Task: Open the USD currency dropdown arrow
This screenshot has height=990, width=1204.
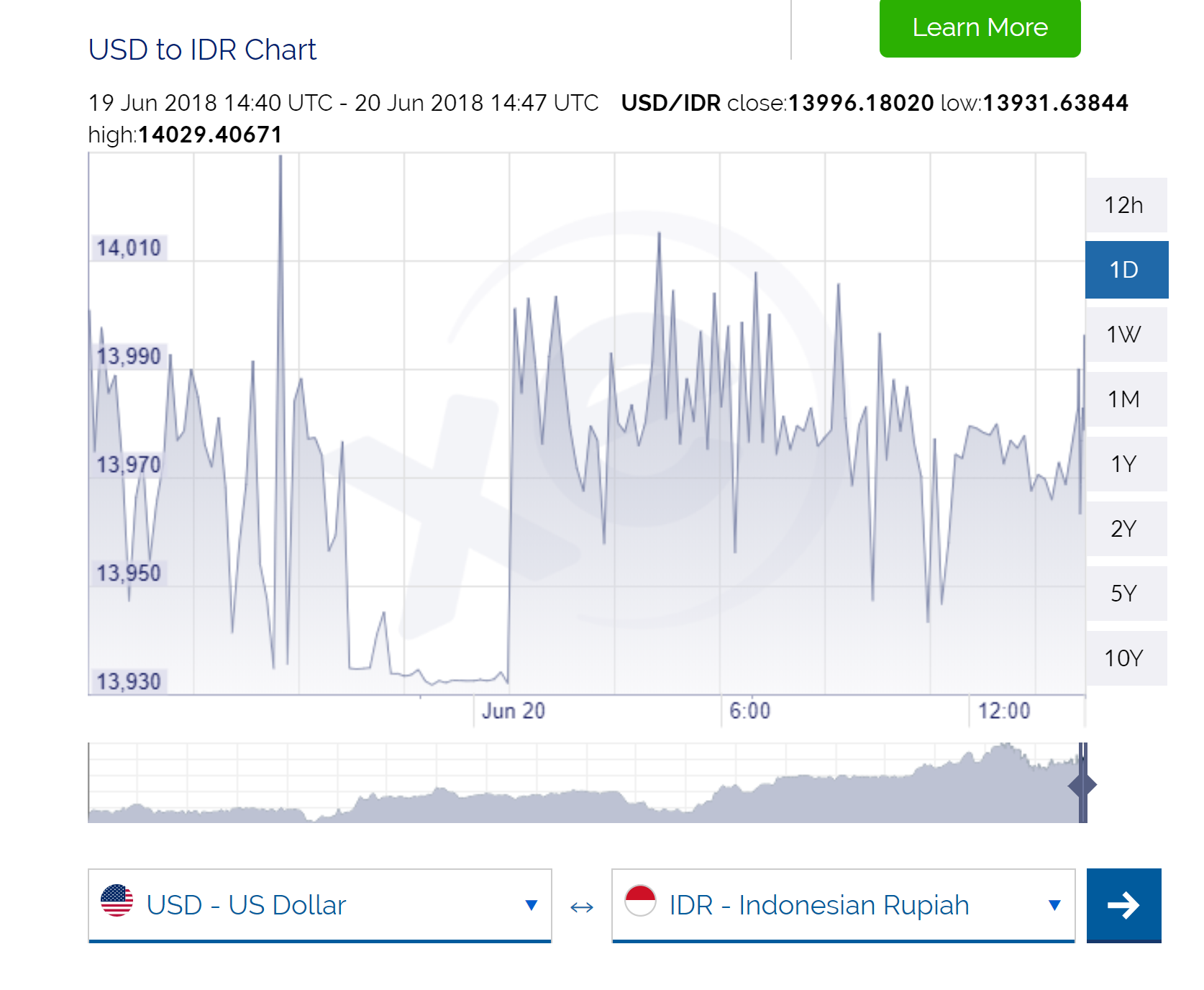Action: pyautogui.click(x=532, y=905)
